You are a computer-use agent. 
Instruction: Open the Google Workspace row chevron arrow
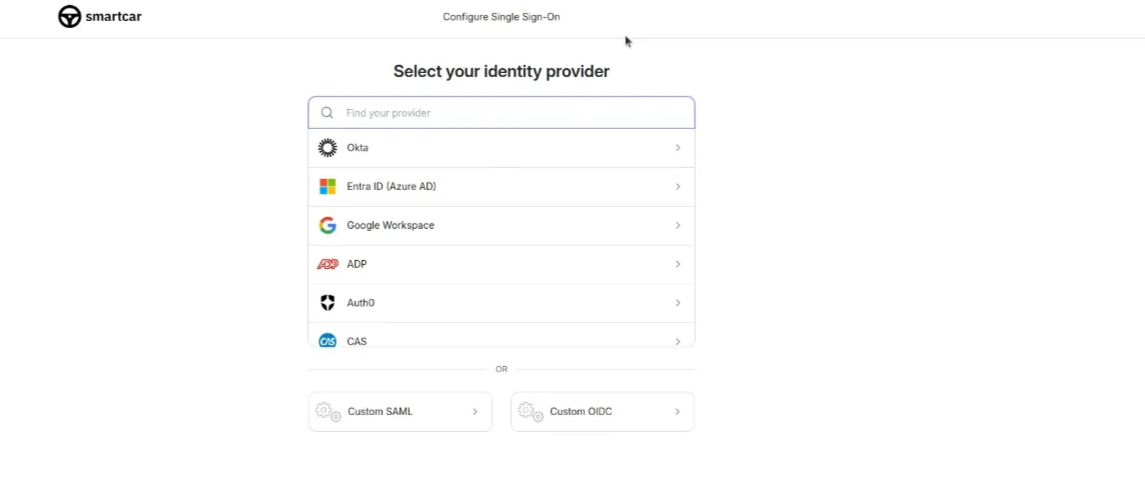(678, 225)
